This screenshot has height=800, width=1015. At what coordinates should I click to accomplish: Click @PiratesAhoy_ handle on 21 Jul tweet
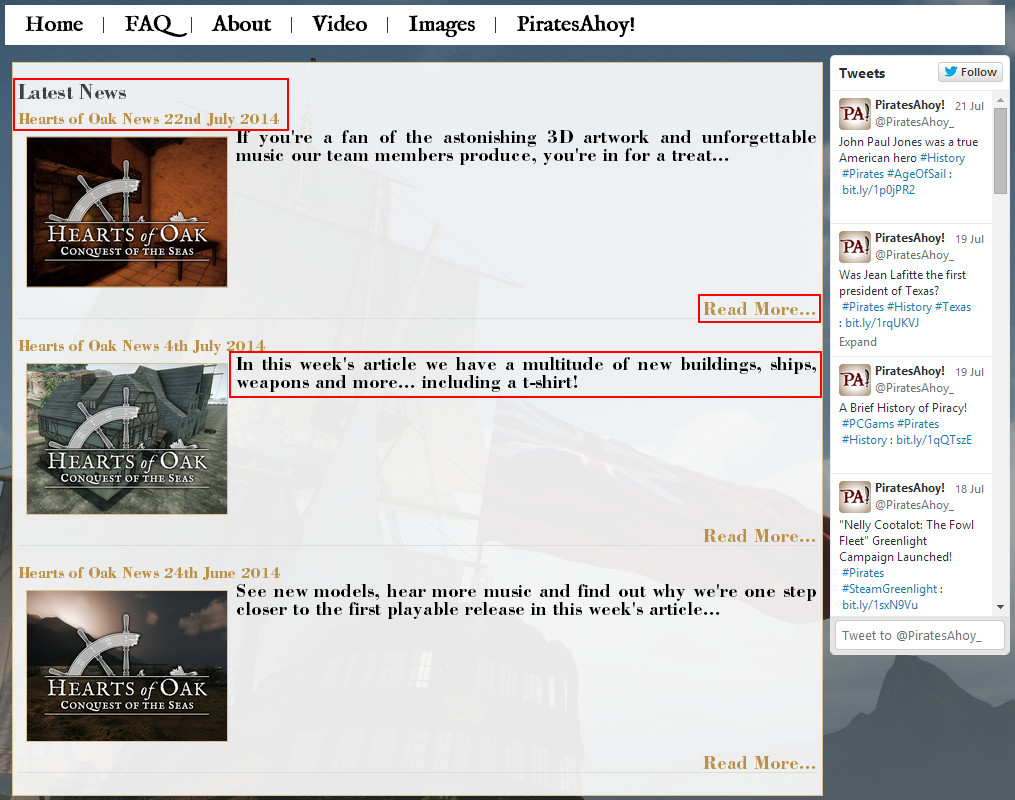click(x=914, y=122)
